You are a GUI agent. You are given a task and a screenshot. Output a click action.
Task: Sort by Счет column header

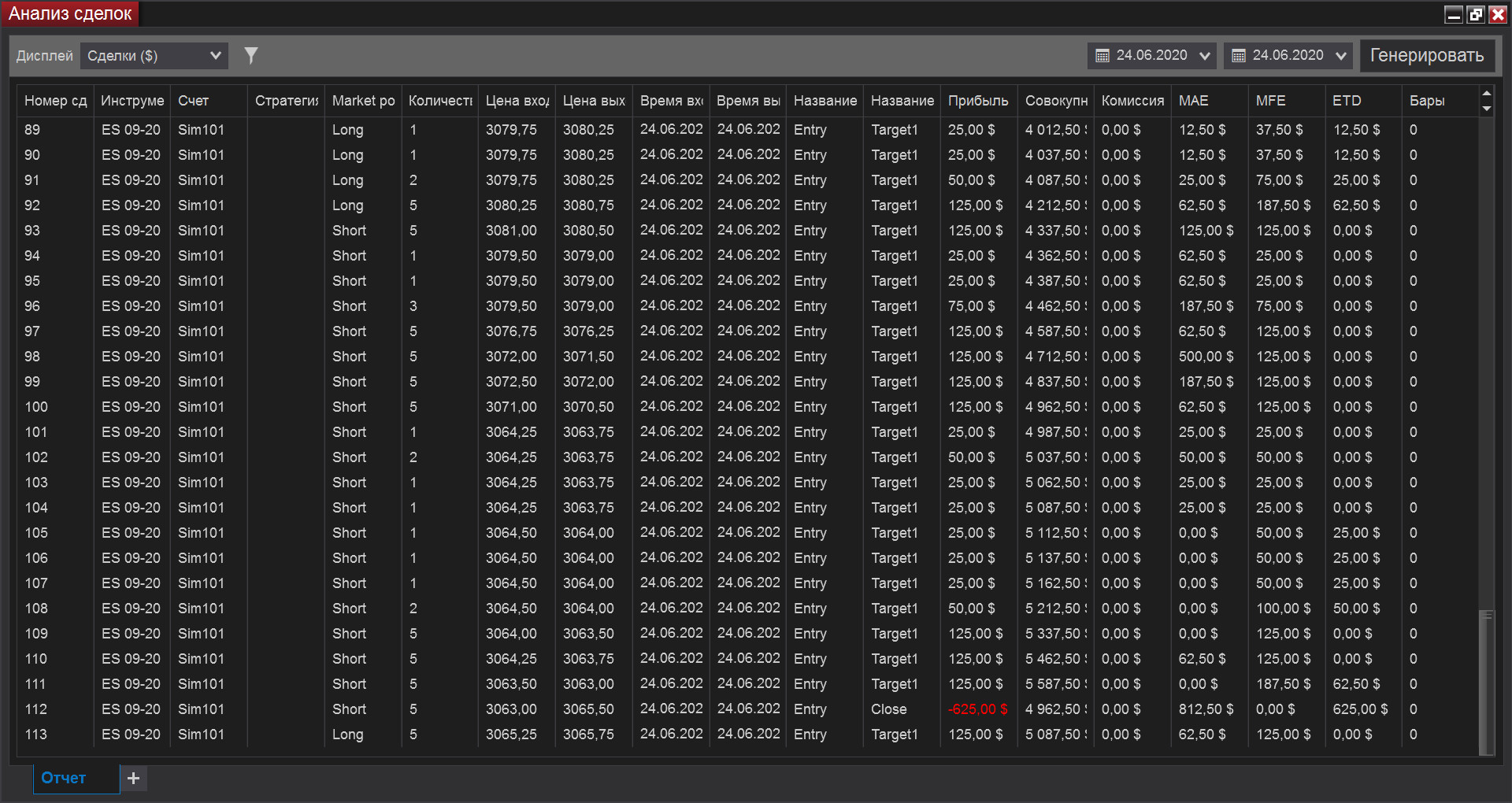coord(209,101)
